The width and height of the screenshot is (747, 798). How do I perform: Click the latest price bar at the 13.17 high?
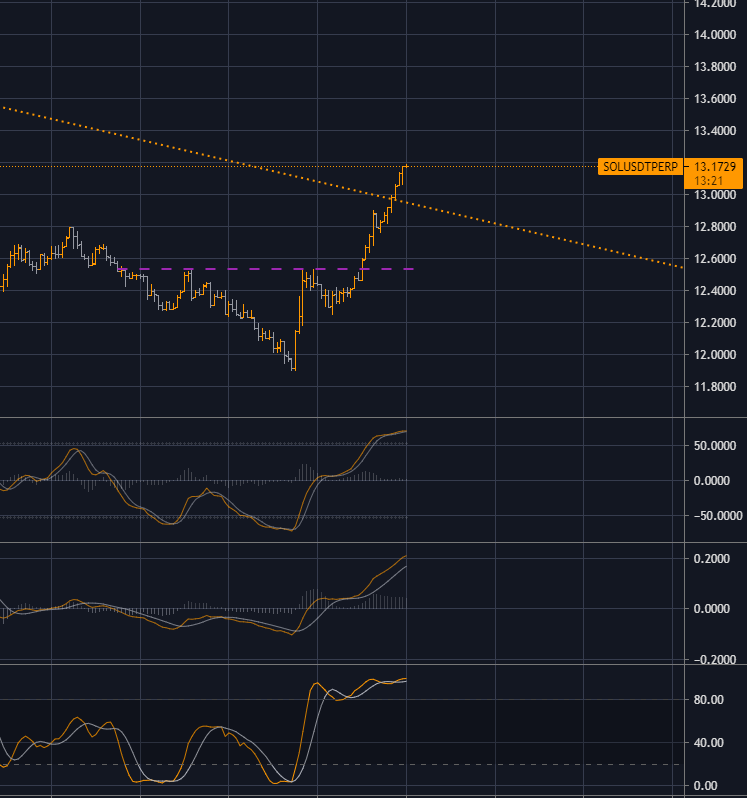coord(405,168)
